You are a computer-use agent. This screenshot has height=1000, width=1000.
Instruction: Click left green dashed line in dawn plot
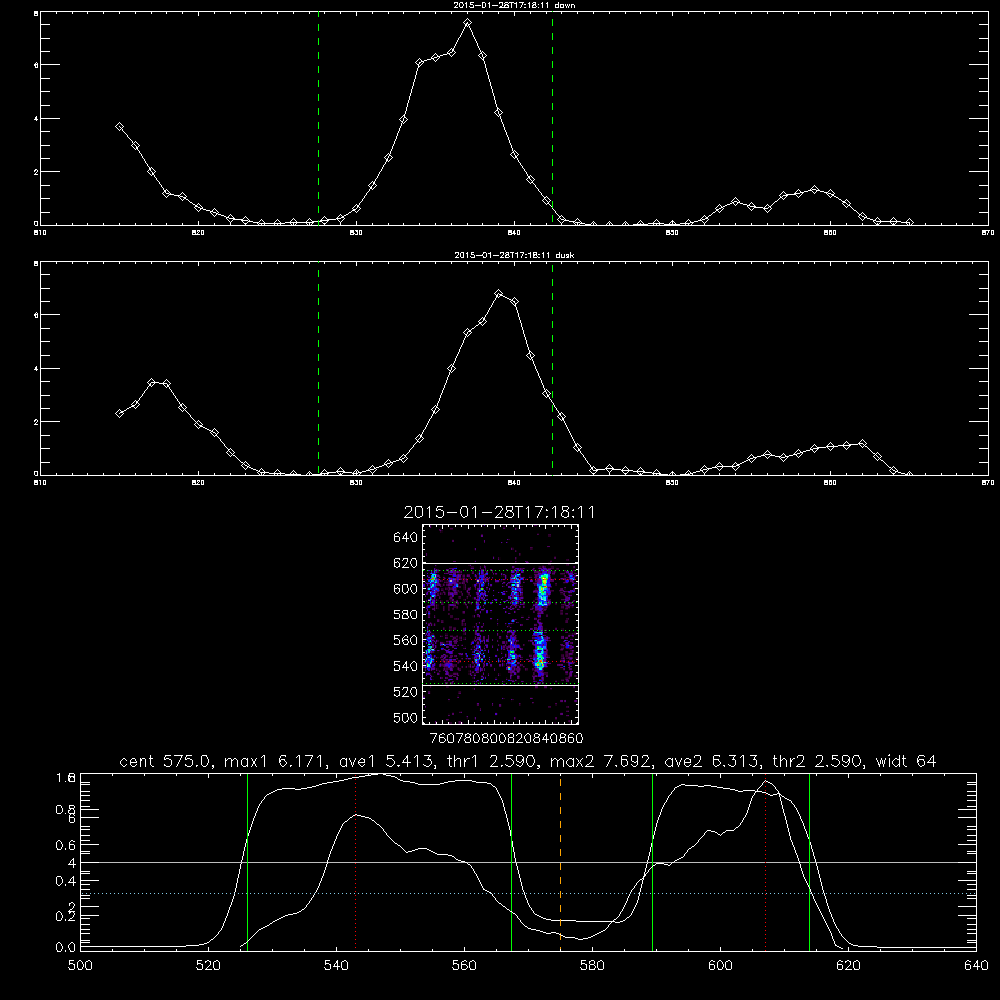tap(318, 118)
